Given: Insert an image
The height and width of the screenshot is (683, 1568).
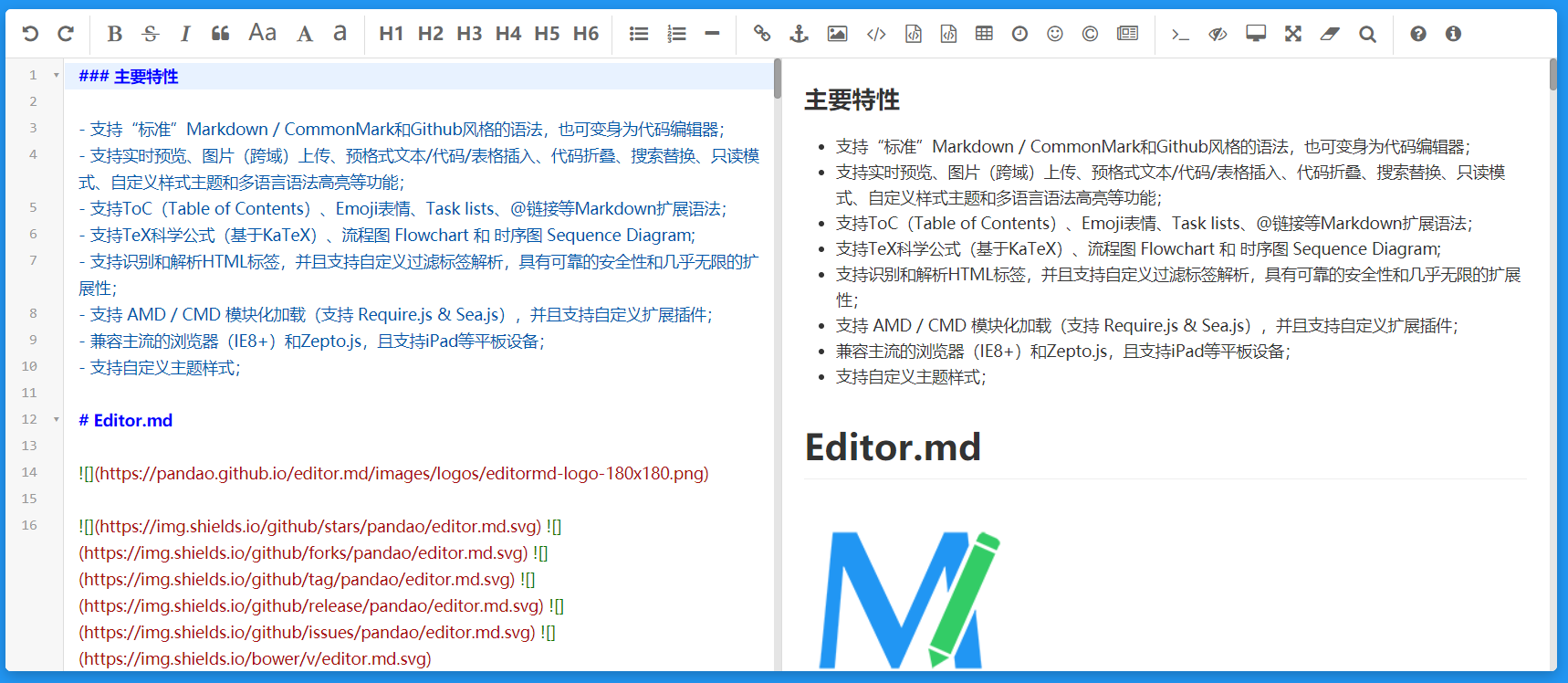Looking at the screenshot, I should click(837, 34).
